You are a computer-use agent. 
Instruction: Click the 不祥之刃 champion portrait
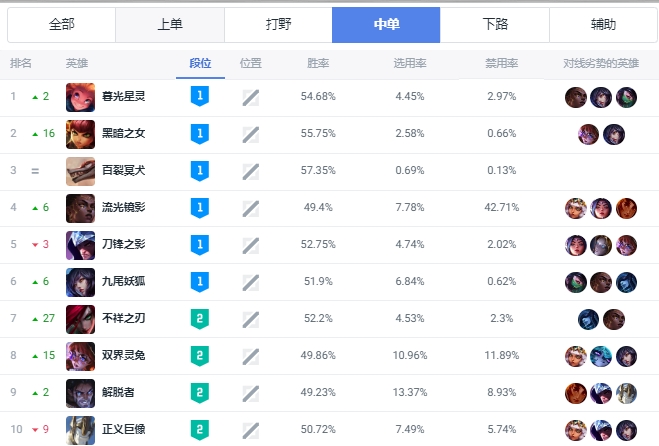pyautogui.click(x=81, y=319)
